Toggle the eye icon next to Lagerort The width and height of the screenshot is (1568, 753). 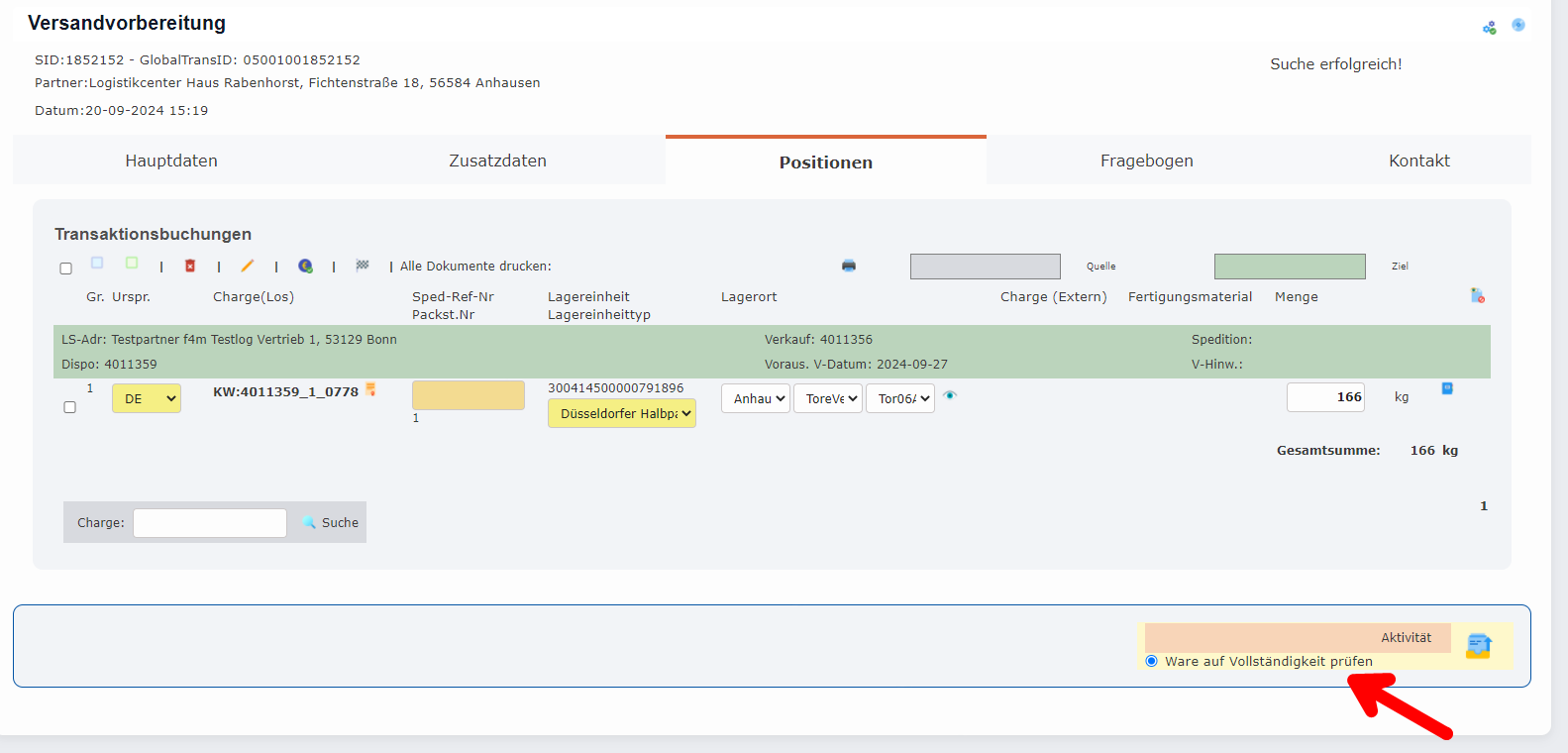[950, 395]
